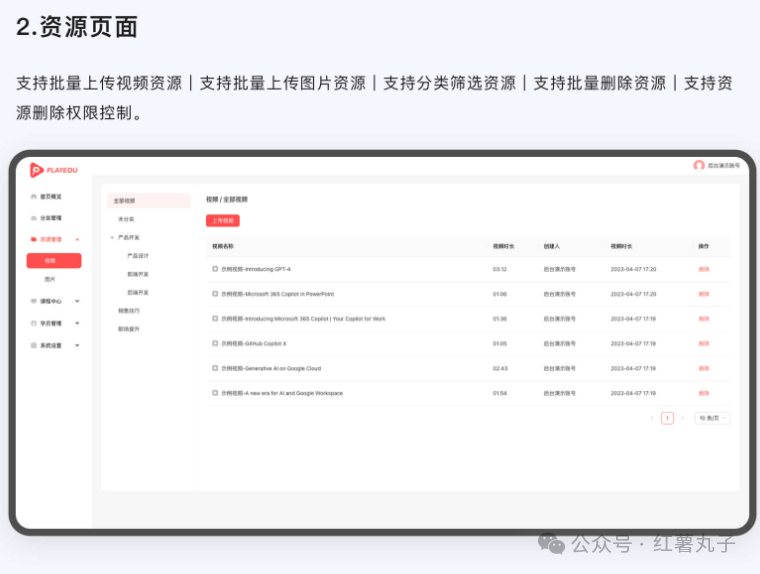
Task: Expand the 课程中心 menu arrow
Action: [77, 301]
